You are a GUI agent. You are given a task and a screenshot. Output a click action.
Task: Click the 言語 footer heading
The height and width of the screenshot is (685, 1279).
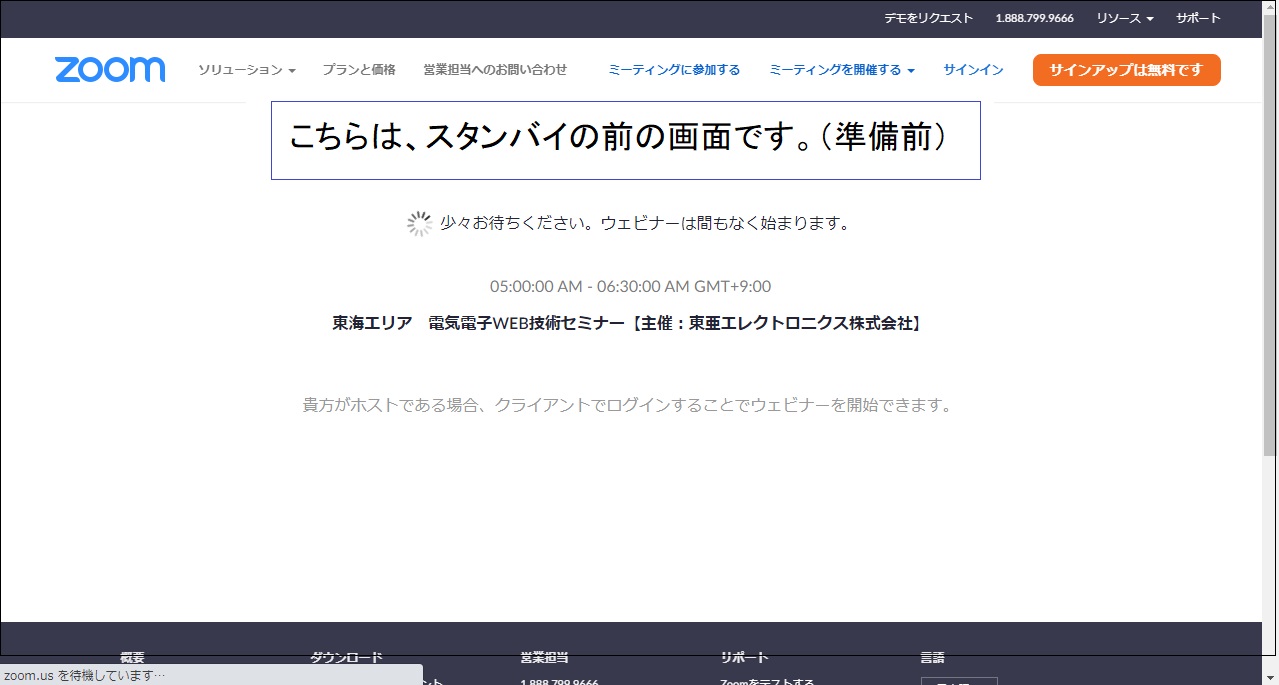coord(932,657)
